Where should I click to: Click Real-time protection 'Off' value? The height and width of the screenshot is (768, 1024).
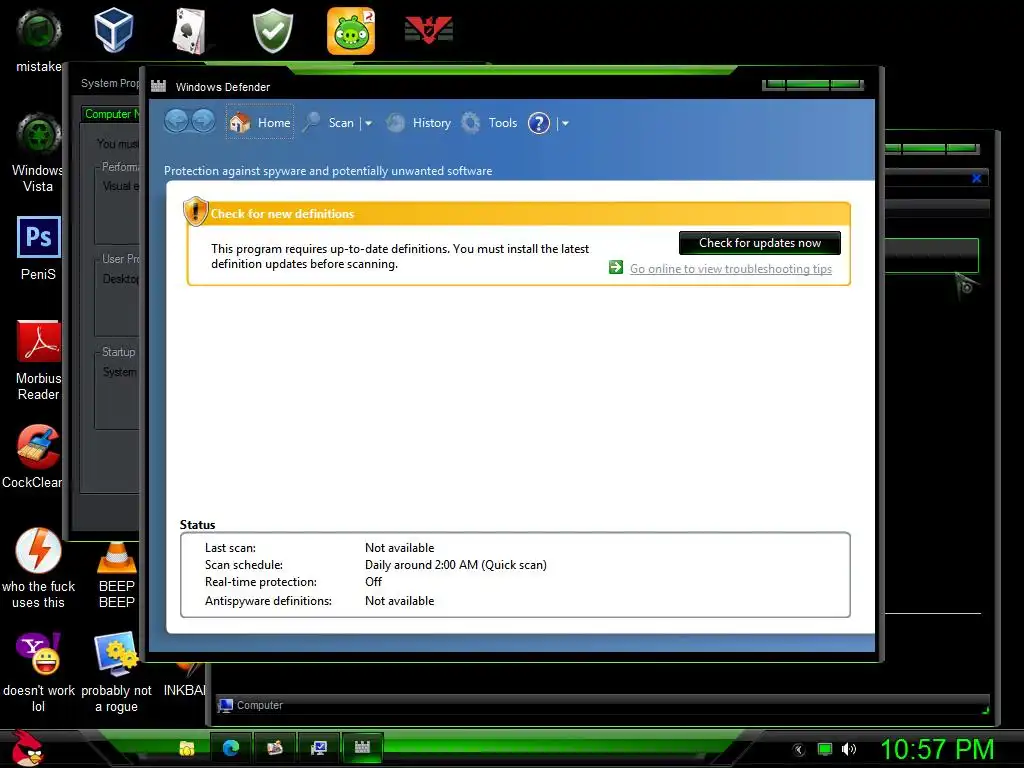[374, 582]
